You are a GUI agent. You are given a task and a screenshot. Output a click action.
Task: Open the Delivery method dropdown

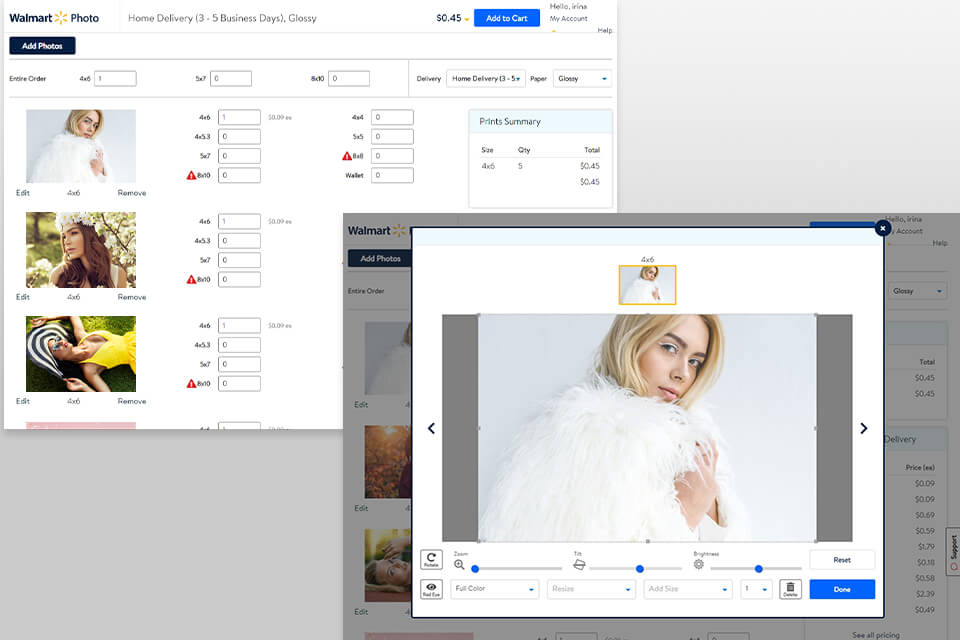point(486,78)
